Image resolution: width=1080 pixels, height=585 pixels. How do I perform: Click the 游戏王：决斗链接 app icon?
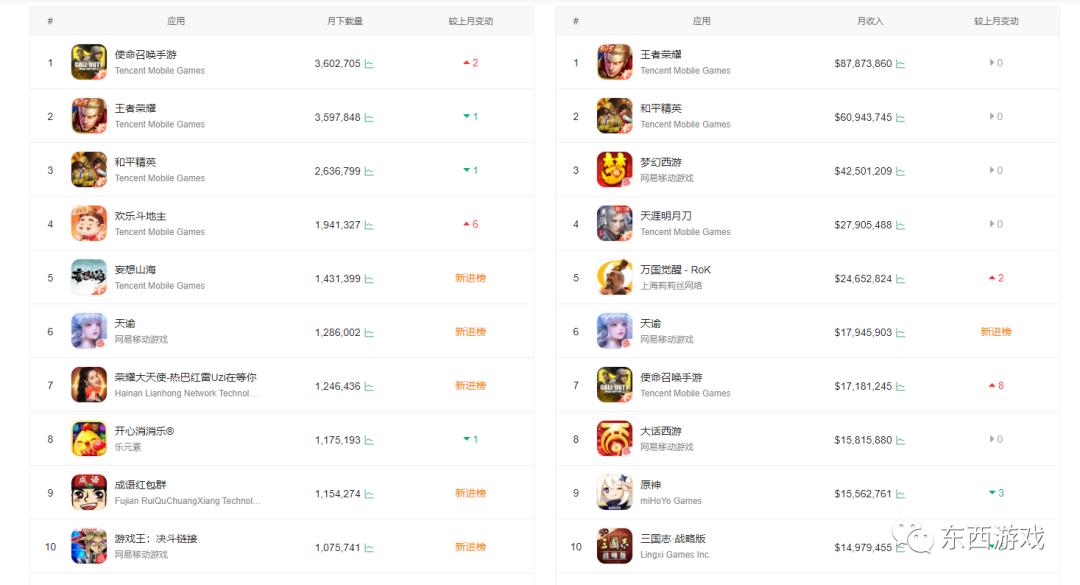click(x=89, y=546)
